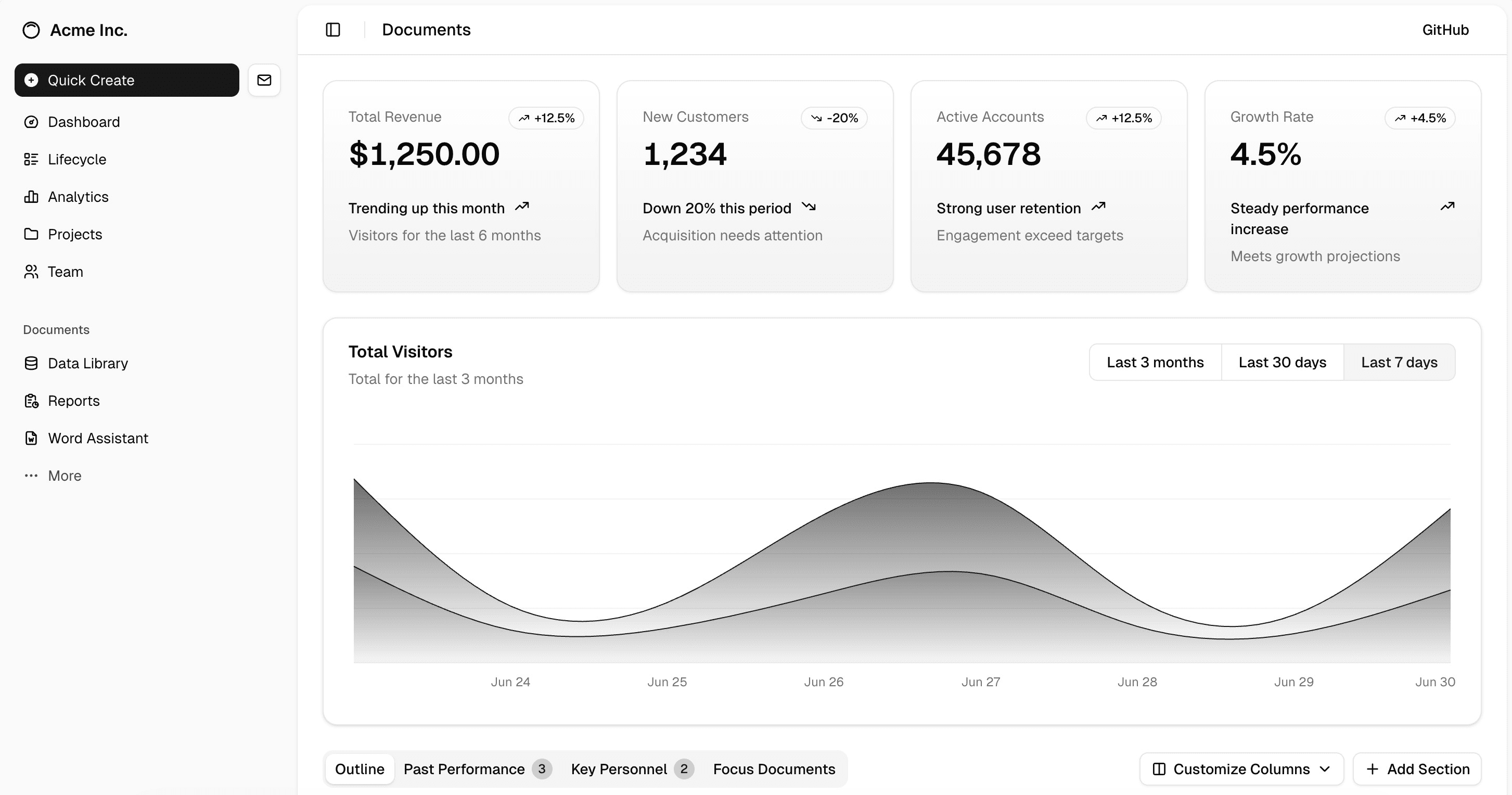Click the -20% badge on New Customers
The height and width of the screenshot is (795, 1512).
835,118
